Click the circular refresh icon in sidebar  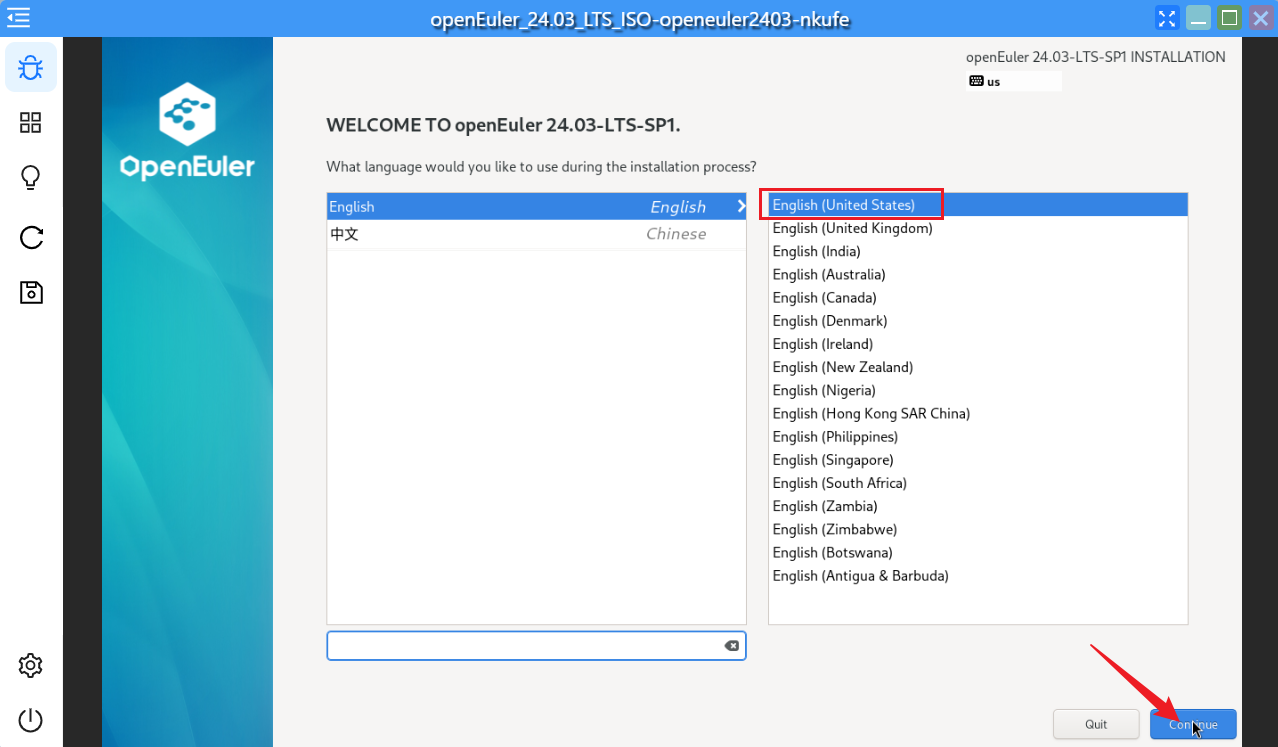[31, 237]
